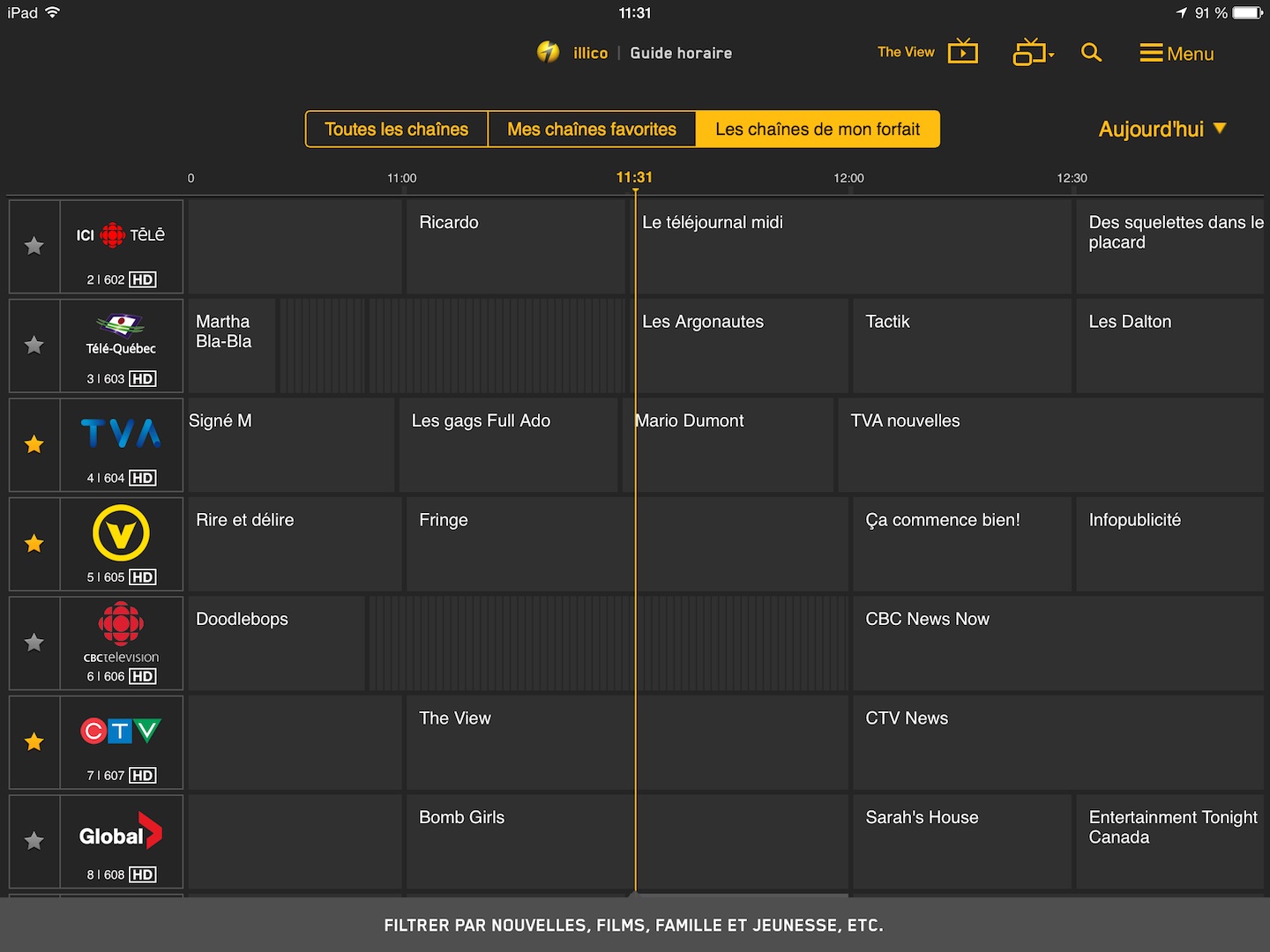Tap the TV play icon beside The View
Screen dimensions: 1270x952
(962, 53)
